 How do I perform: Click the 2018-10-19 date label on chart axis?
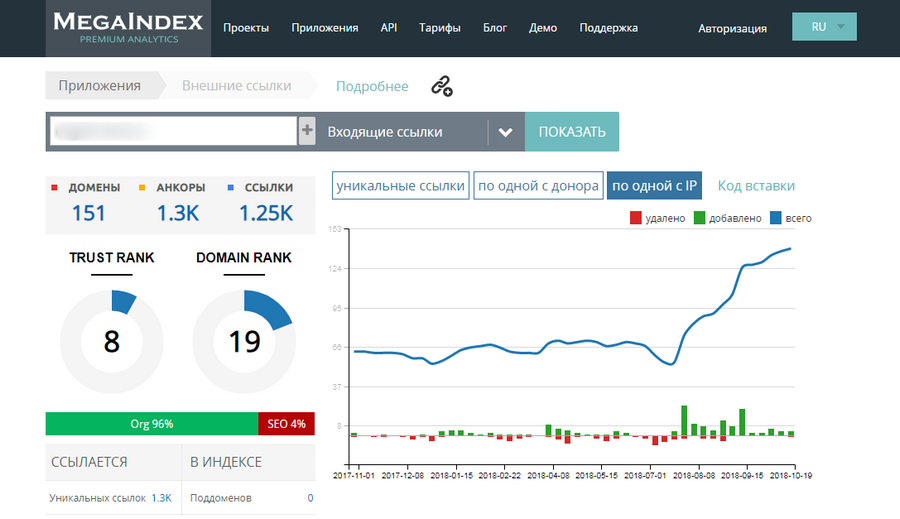[x=791, y=475]
